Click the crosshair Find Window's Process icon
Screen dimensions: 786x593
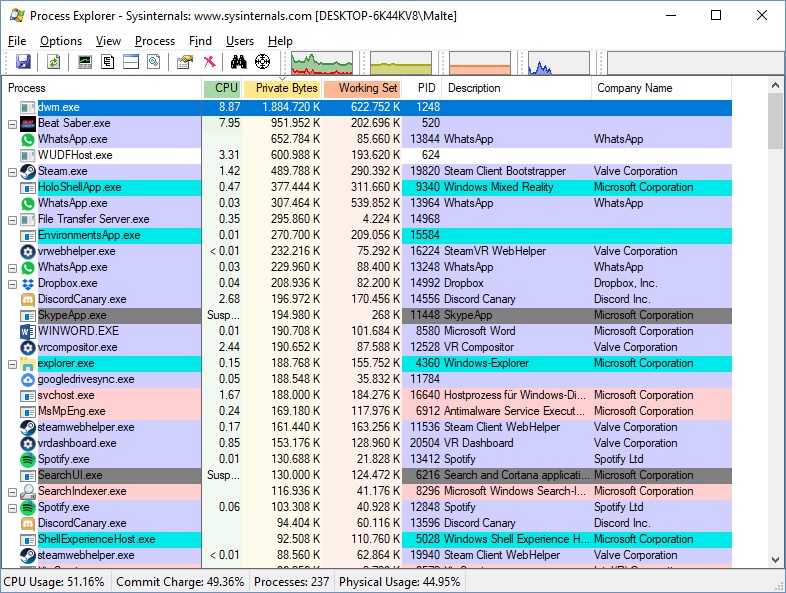coord(262,62)
